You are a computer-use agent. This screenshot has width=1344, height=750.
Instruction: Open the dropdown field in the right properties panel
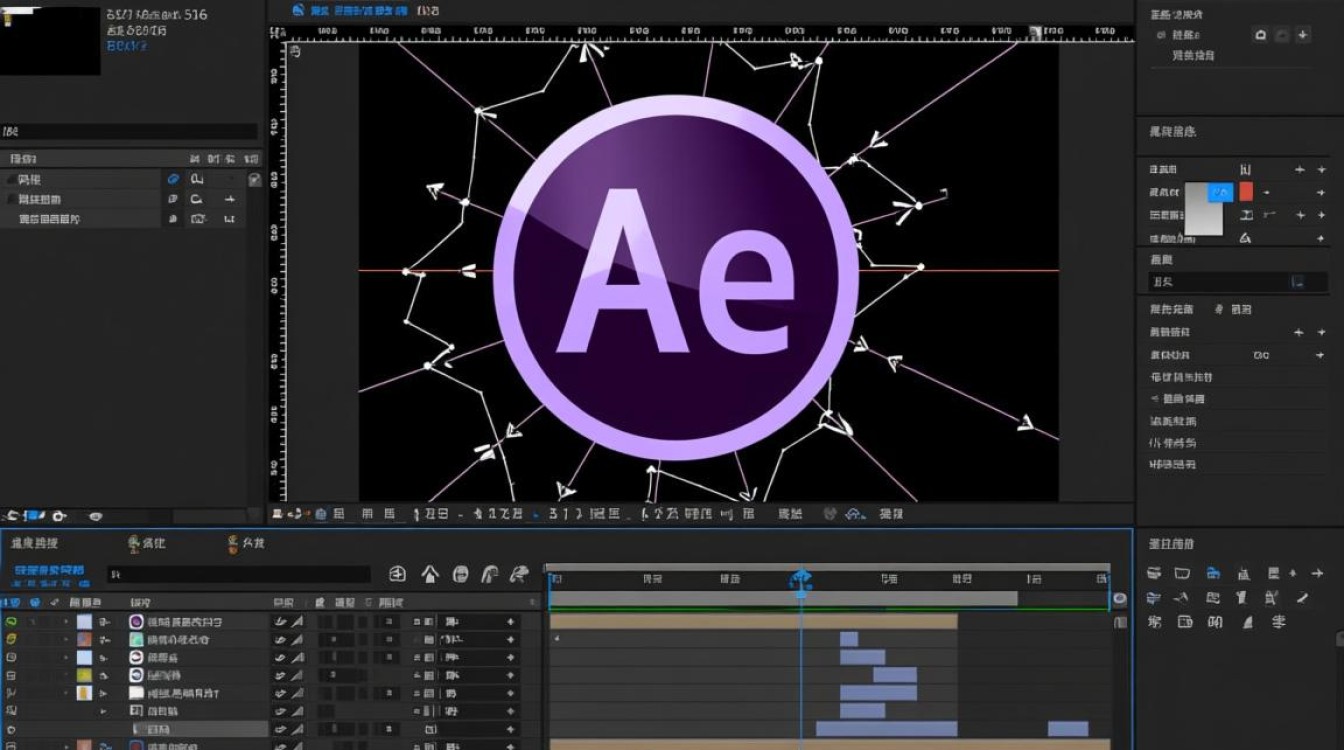pos(1229,283)
